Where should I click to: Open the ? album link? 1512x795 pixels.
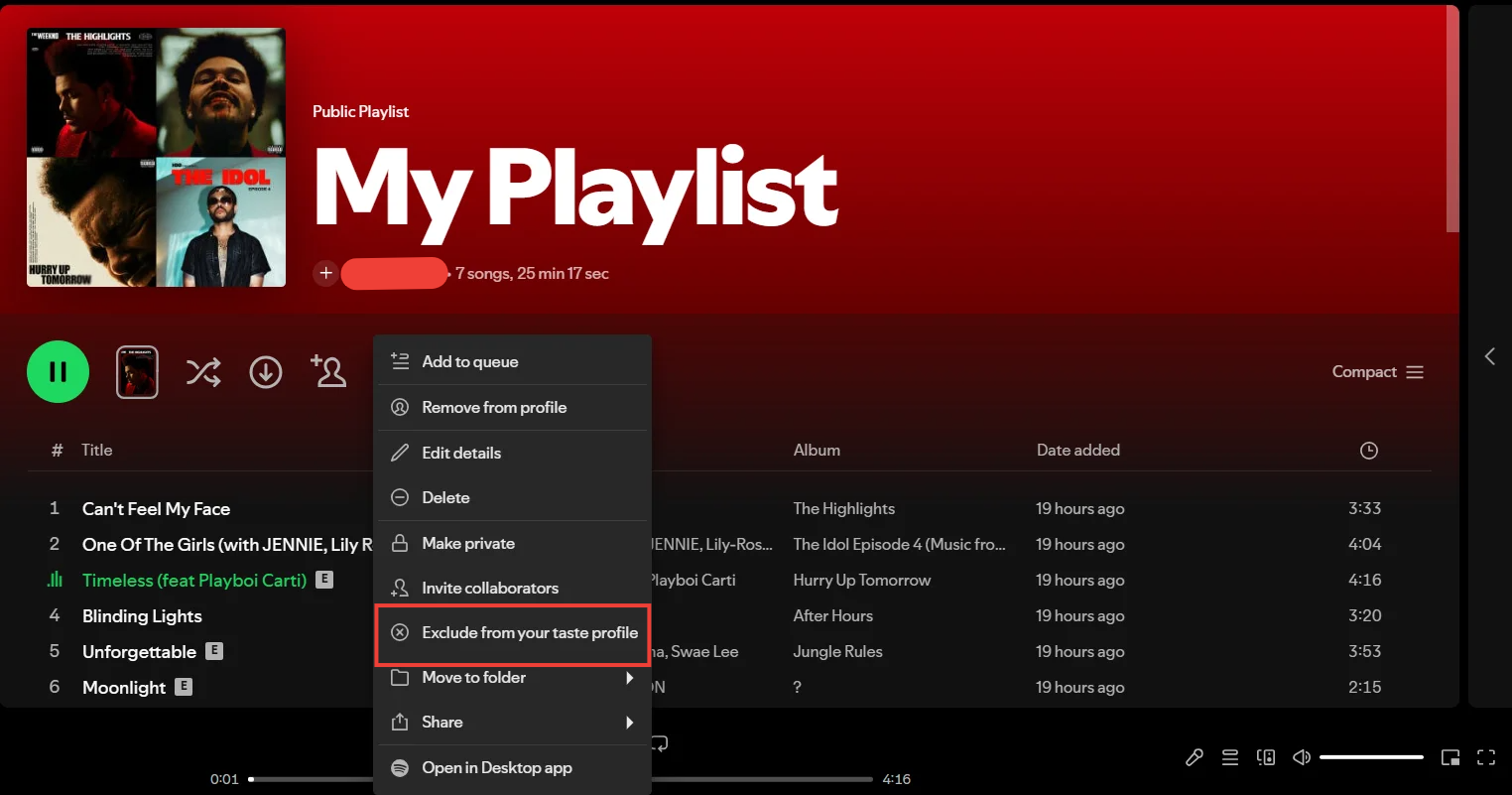pyautogui.click(x=797, y=687)
